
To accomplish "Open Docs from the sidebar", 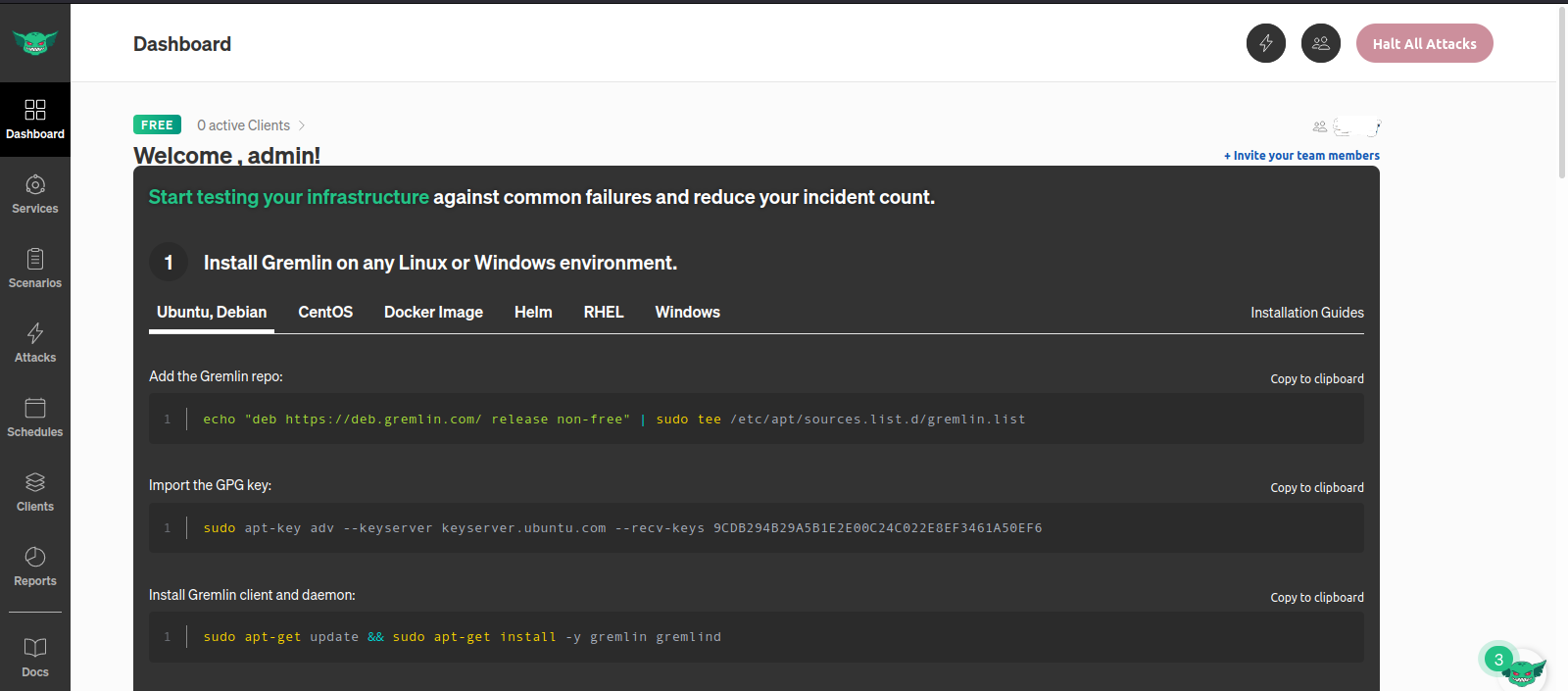I will [35, 657].
